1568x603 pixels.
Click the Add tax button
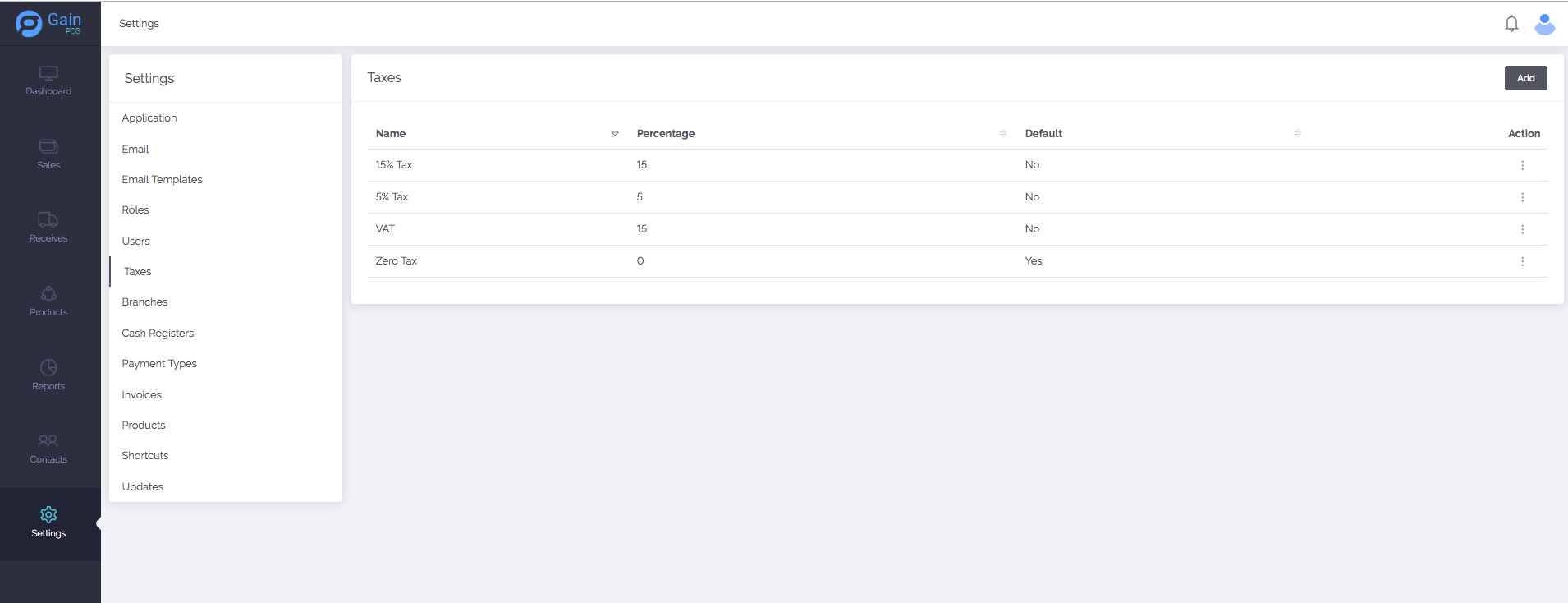(1525, 78)
